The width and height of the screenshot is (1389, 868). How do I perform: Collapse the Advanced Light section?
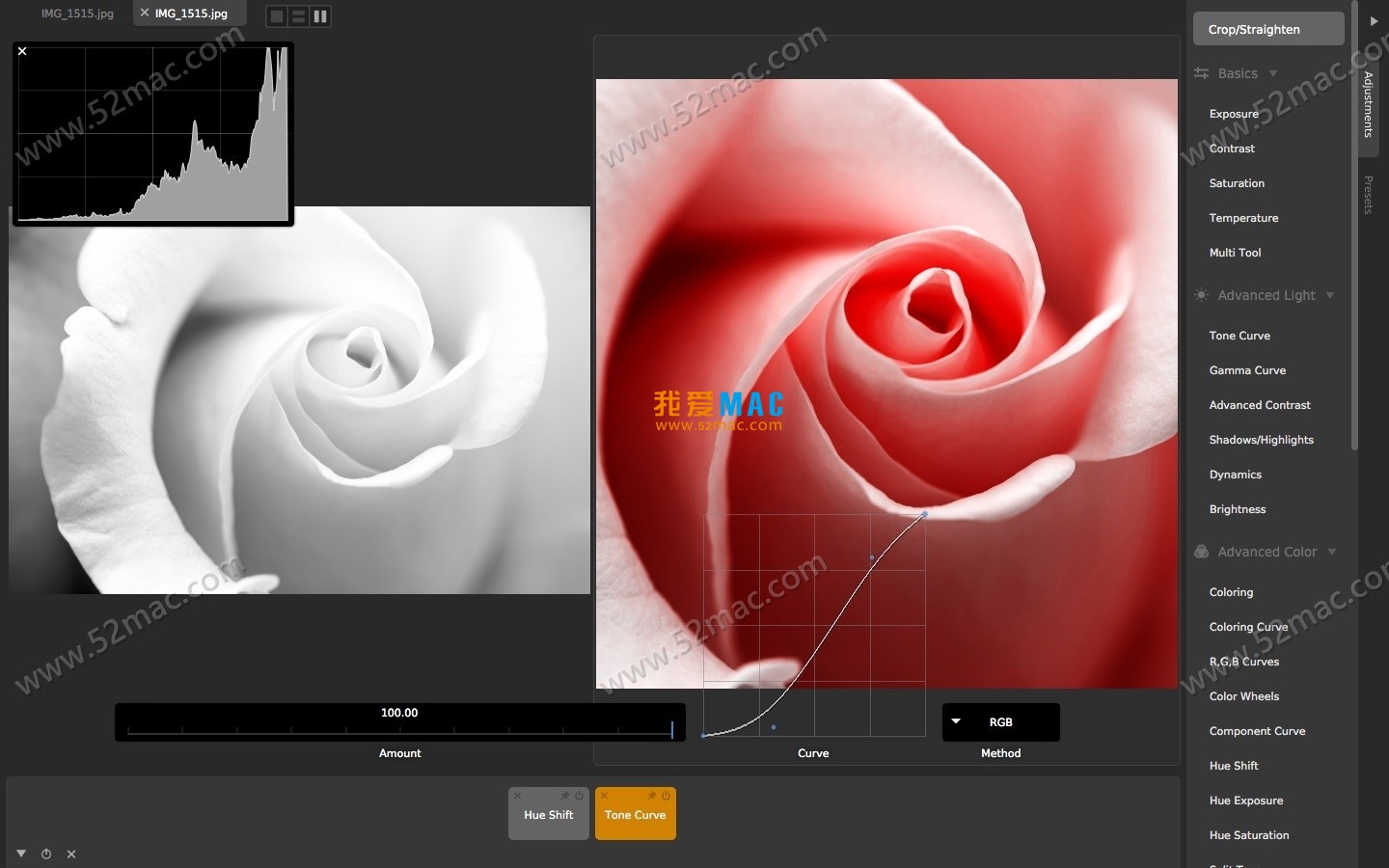tap(1331, 296)
